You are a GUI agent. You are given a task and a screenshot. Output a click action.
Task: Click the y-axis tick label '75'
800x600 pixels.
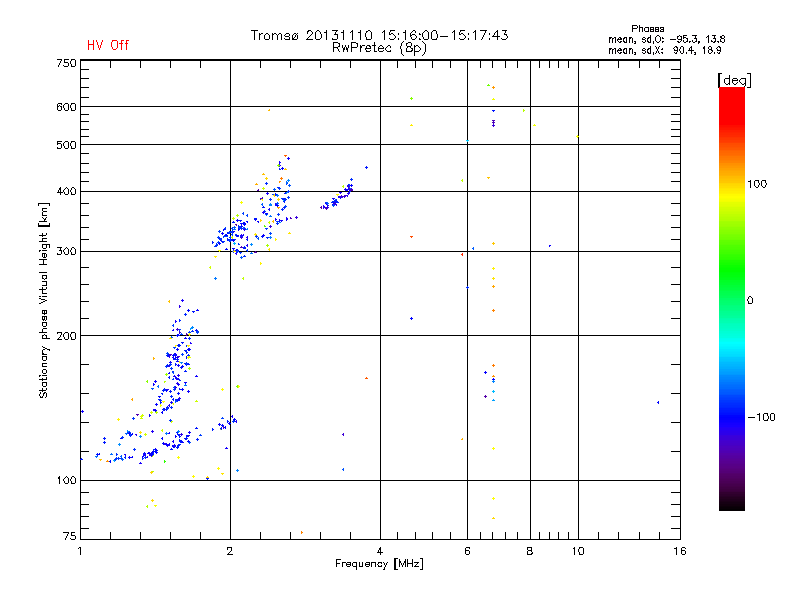click(69, 536)
